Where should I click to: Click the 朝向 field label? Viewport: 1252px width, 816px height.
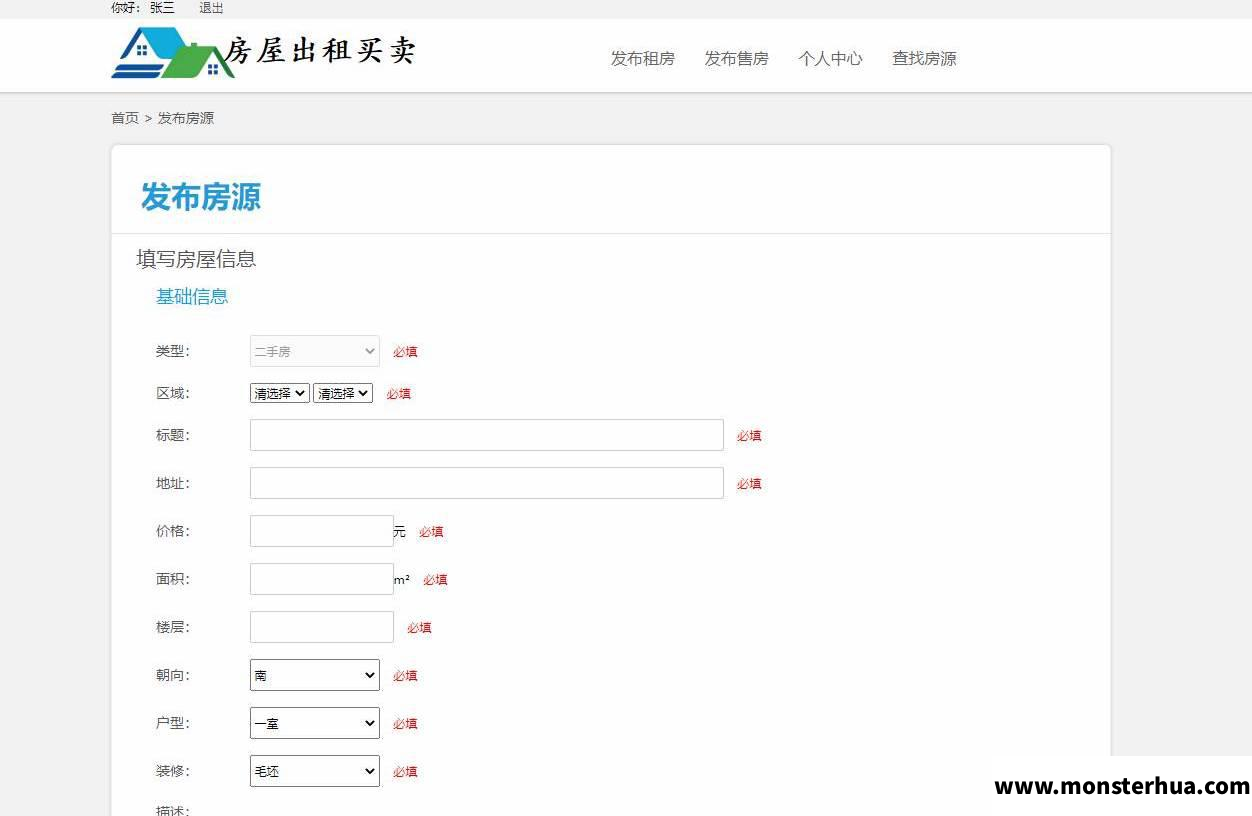pyautogui.click(x=172, y=675)
